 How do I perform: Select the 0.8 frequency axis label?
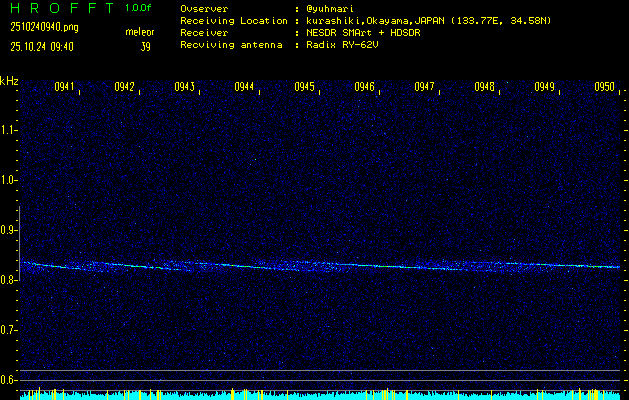click(9, 280)
